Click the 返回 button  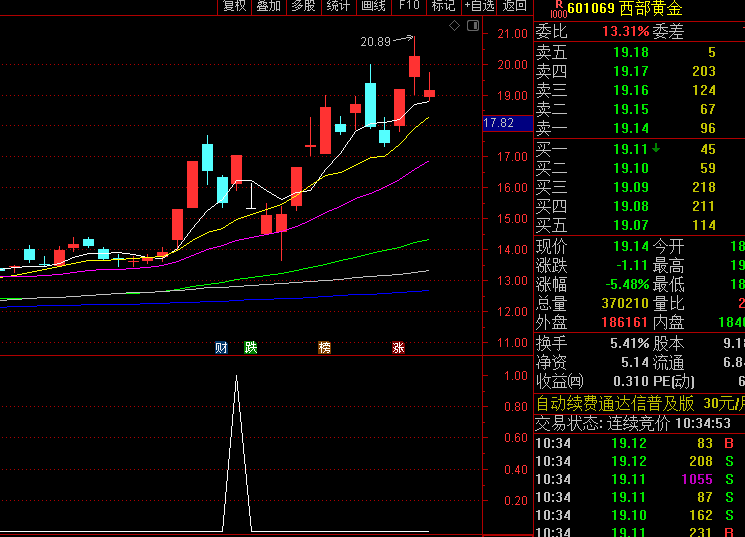pos(515,6)
